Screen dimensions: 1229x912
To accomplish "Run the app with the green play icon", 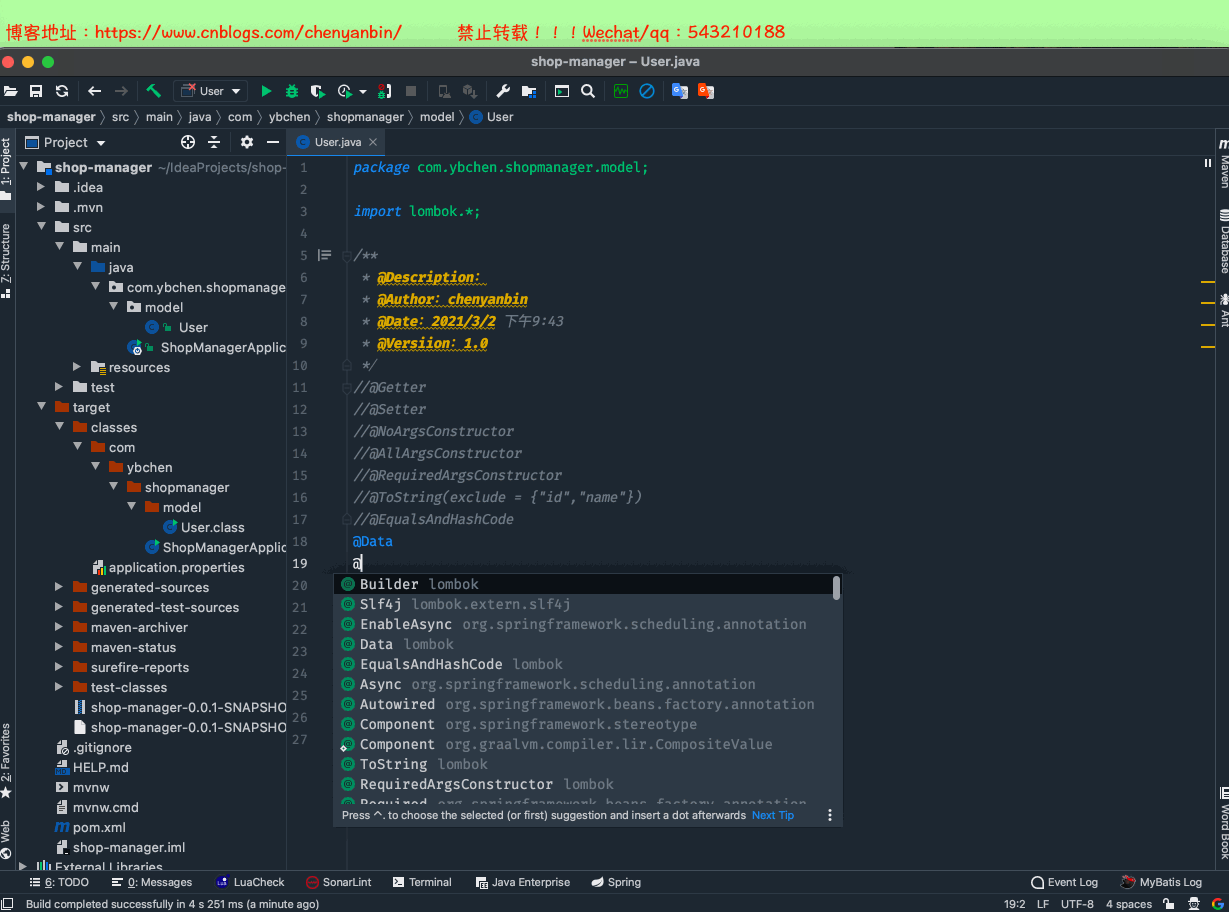I will pyautogui.click(x=266, y=91).
